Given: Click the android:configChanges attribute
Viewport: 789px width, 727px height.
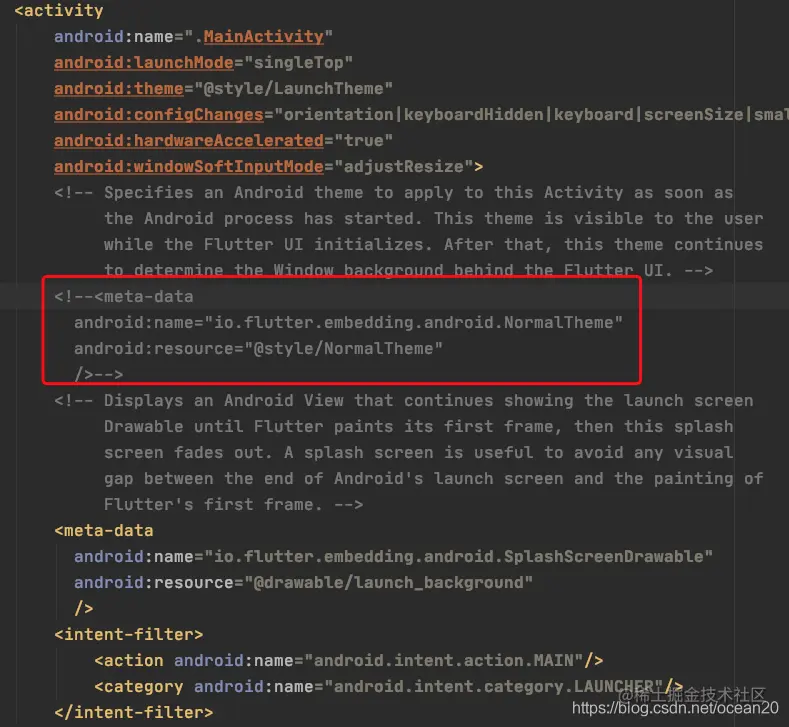Looking at the screenshot, I should pyautogui.click(x=159, y=115).
